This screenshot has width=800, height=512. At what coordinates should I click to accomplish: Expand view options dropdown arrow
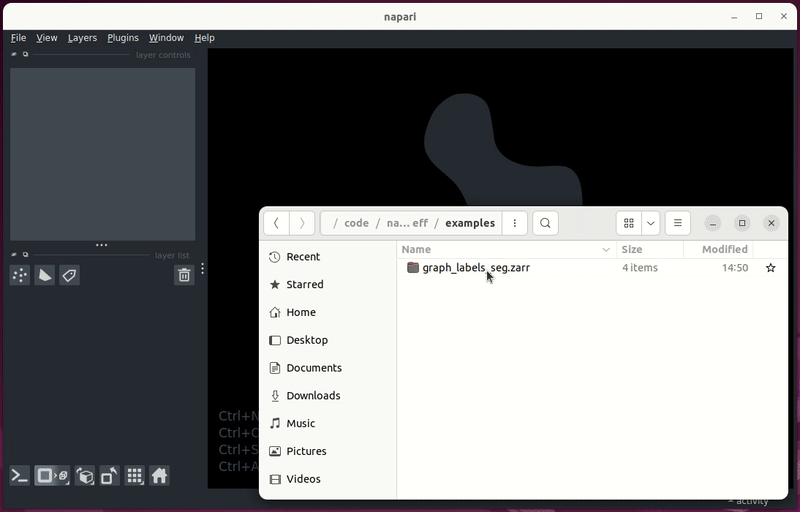point(651,223)
